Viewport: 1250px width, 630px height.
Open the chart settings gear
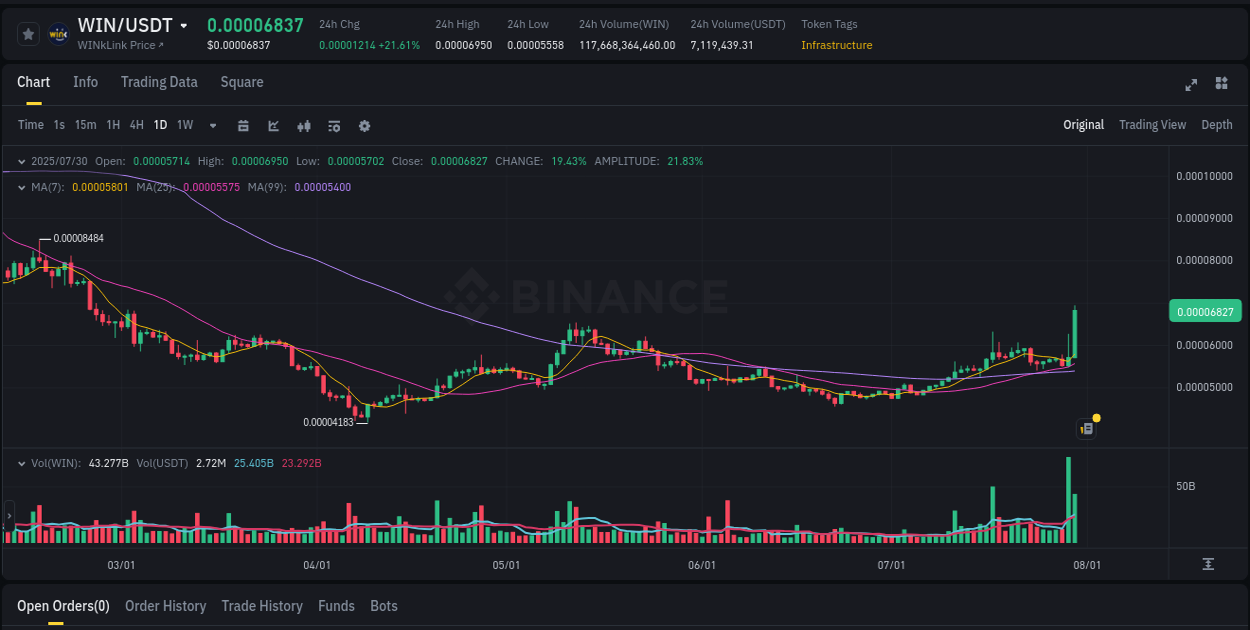click(x=364, y=126)
